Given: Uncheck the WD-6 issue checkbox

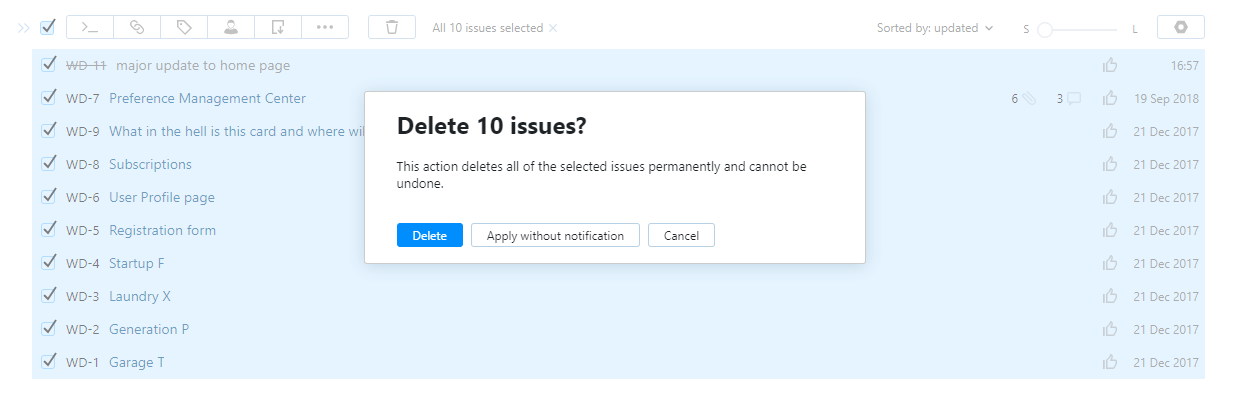Looking at the screenshot, I should [48, 197].
